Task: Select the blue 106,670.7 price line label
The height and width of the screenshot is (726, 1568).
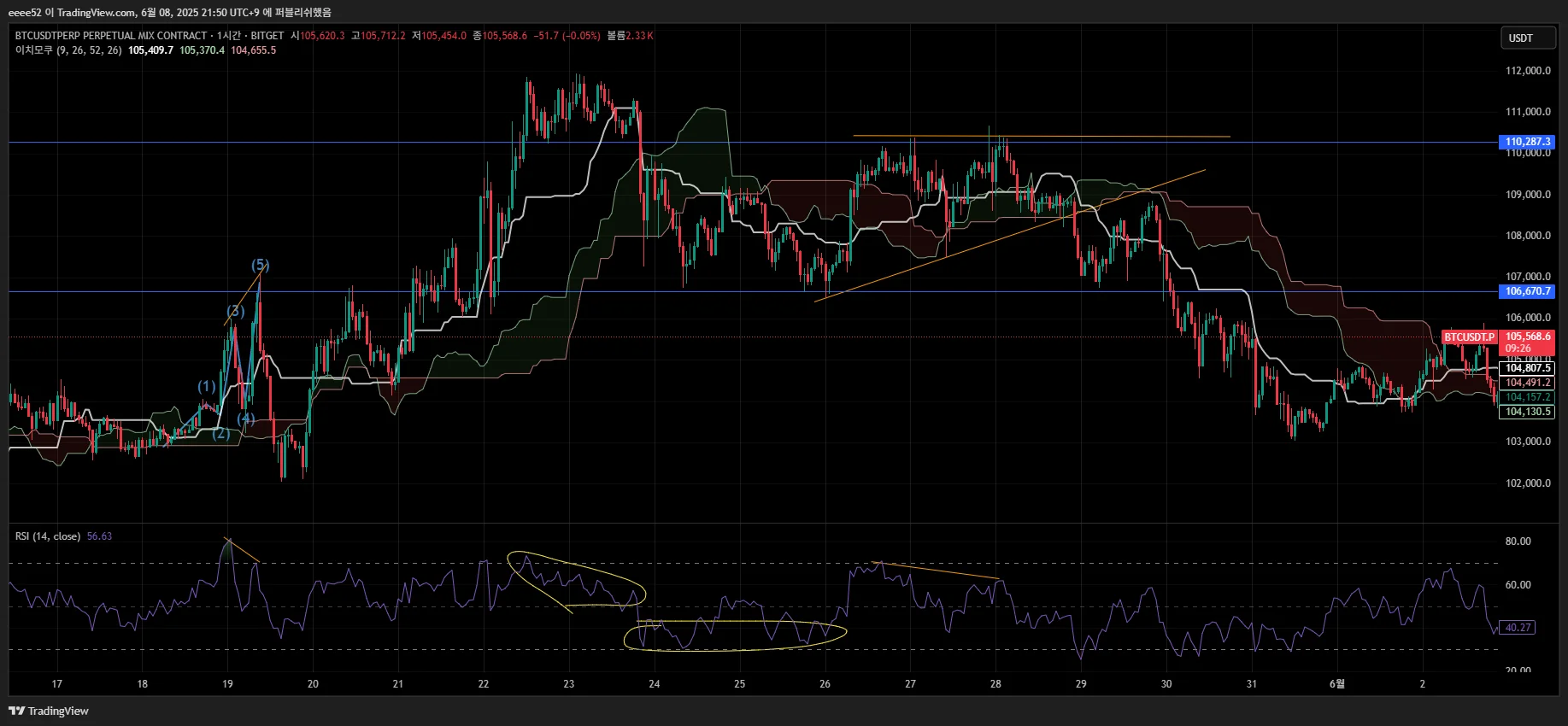Action: (x=1527, y=291)
